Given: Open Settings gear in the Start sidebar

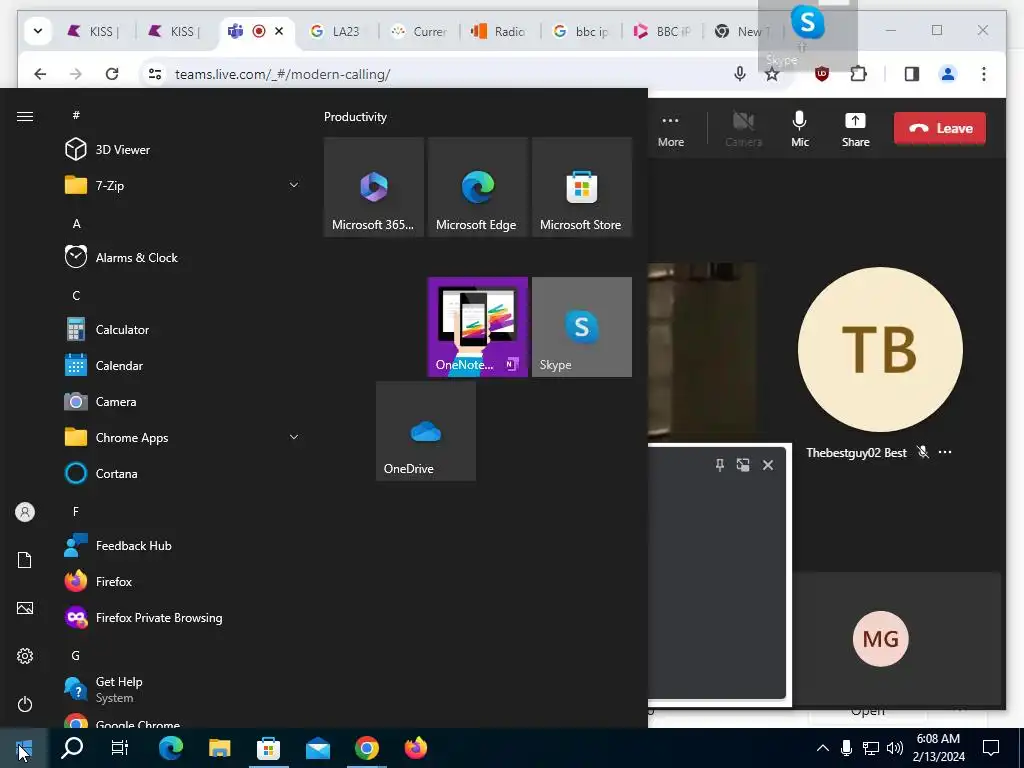Looking at the screenshot, I should (25, 656).
